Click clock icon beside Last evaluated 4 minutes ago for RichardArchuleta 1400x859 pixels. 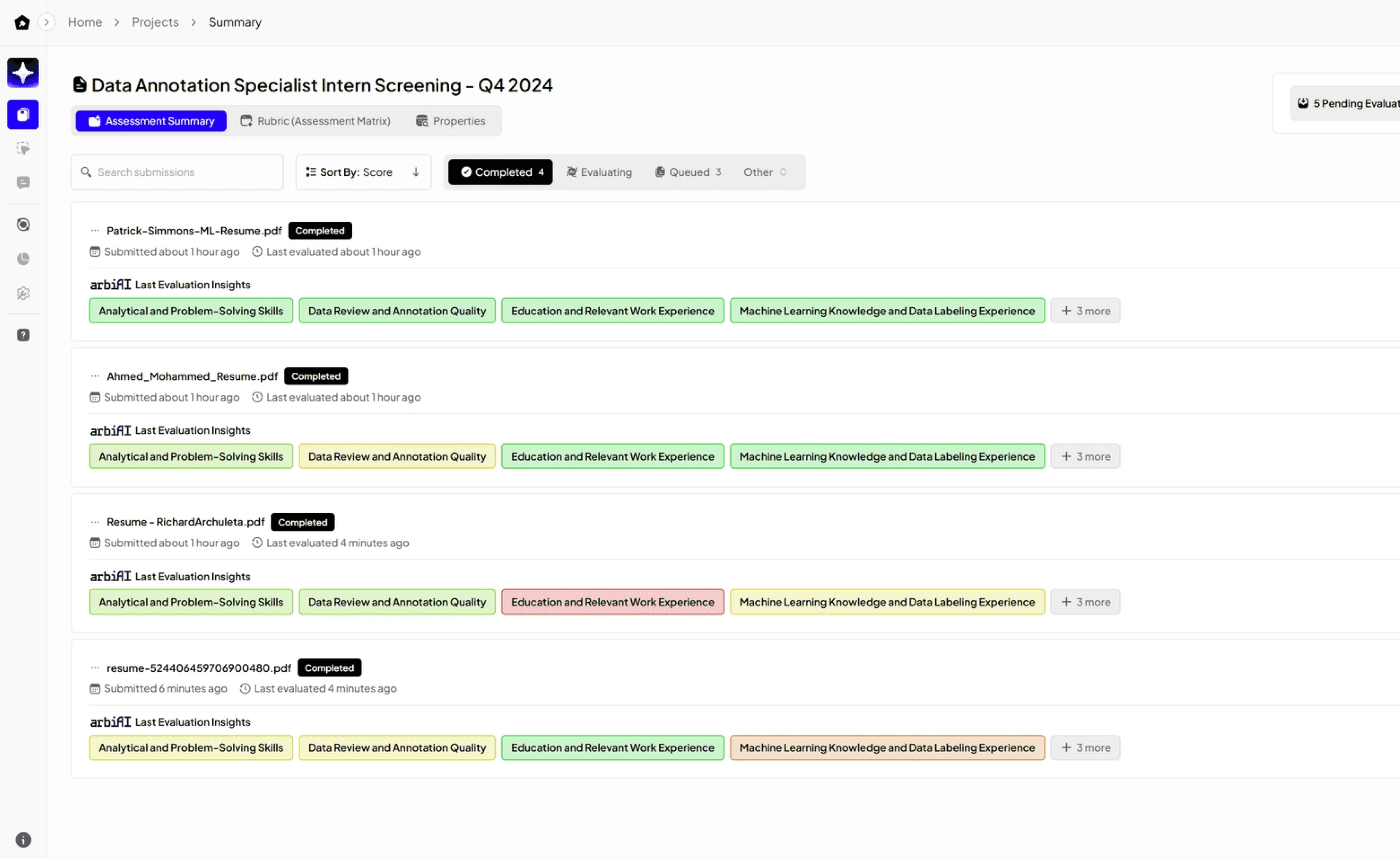[x=257, y=543]
